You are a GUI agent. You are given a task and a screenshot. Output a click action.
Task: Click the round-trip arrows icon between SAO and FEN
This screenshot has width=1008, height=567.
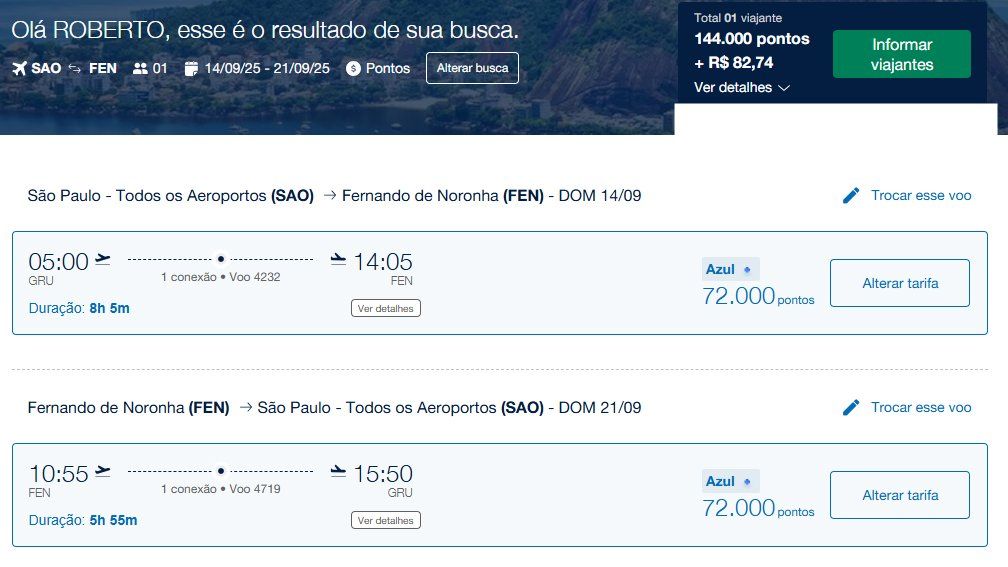click(x=75, y=68)
